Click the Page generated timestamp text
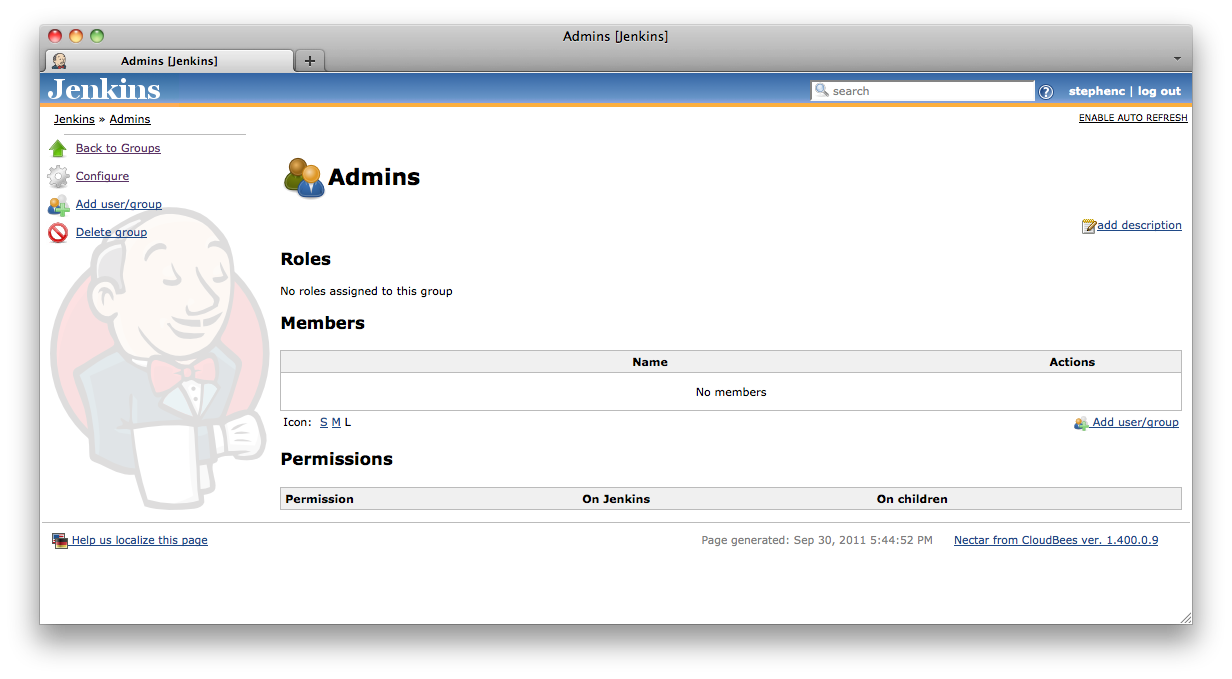 click(817, 540)
